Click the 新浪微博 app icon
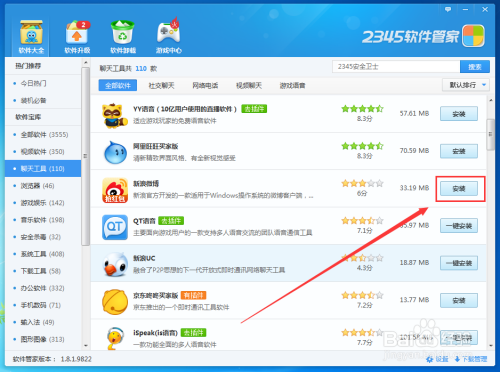The image size is (500, 372). tap(115, 190)
